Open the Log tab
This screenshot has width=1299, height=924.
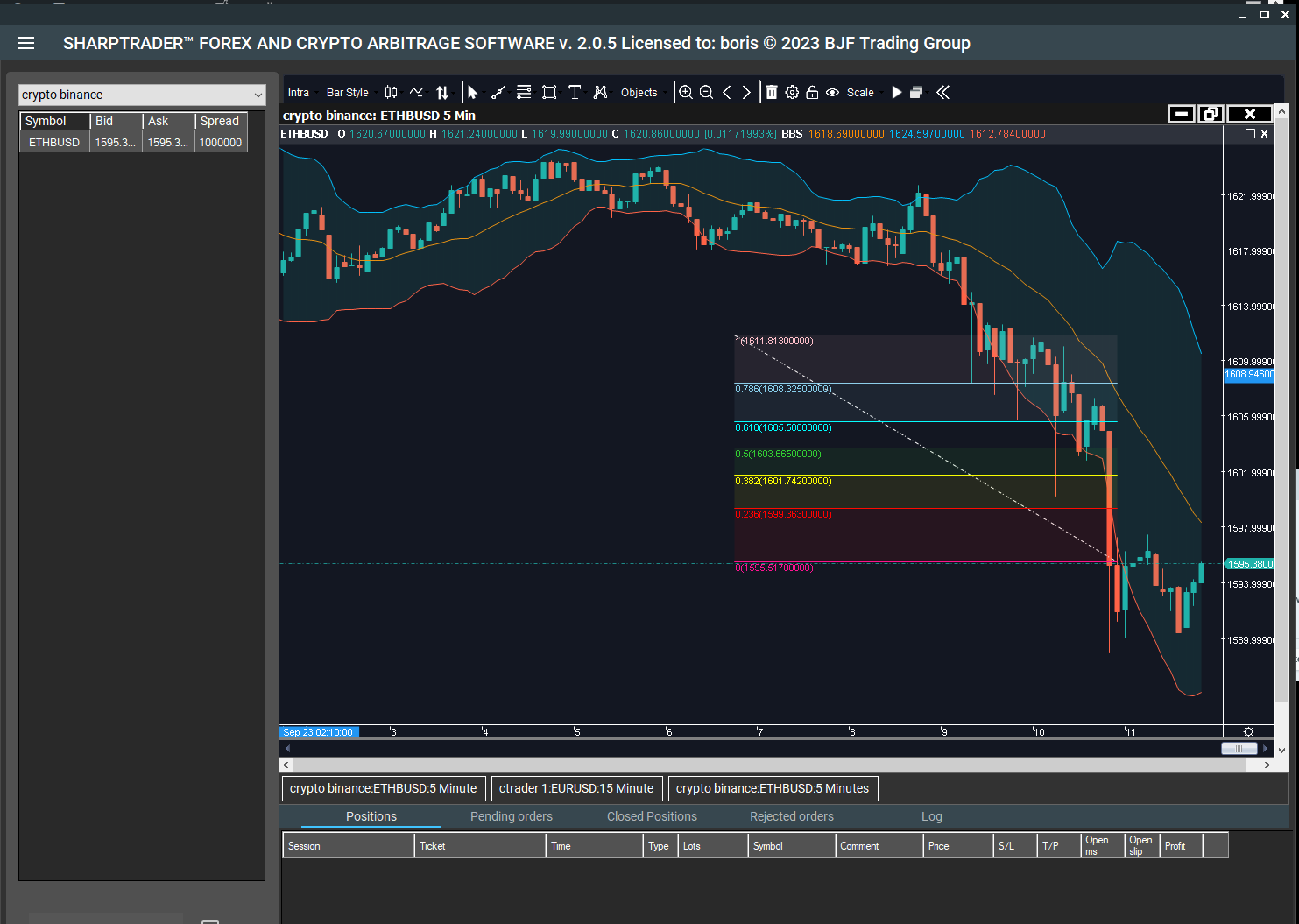tap(932, 816)
